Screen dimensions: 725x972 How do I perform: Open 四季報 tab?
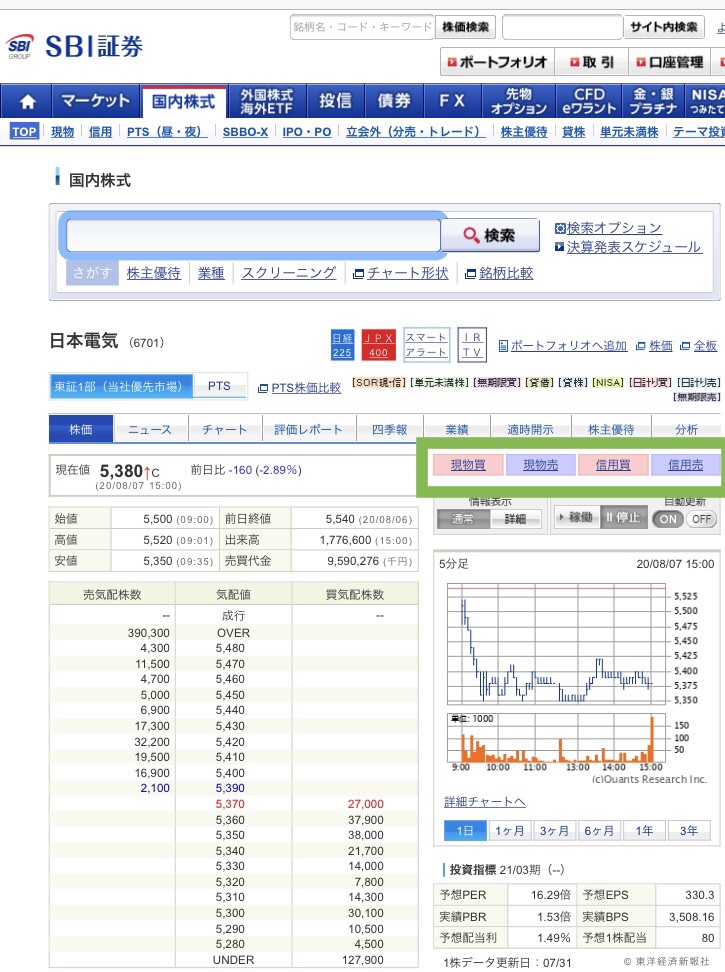click(390, 429)
